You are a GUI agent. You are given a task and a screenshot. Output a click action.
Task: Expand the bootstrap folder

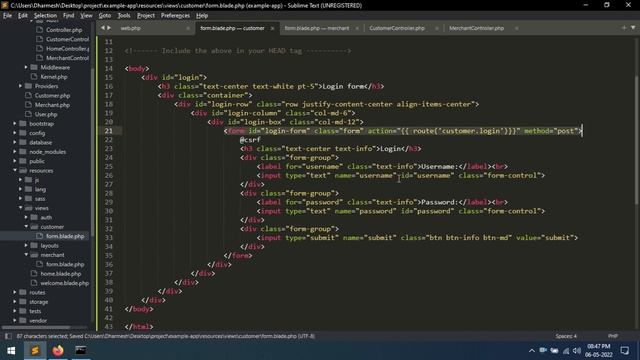point(15,124)
